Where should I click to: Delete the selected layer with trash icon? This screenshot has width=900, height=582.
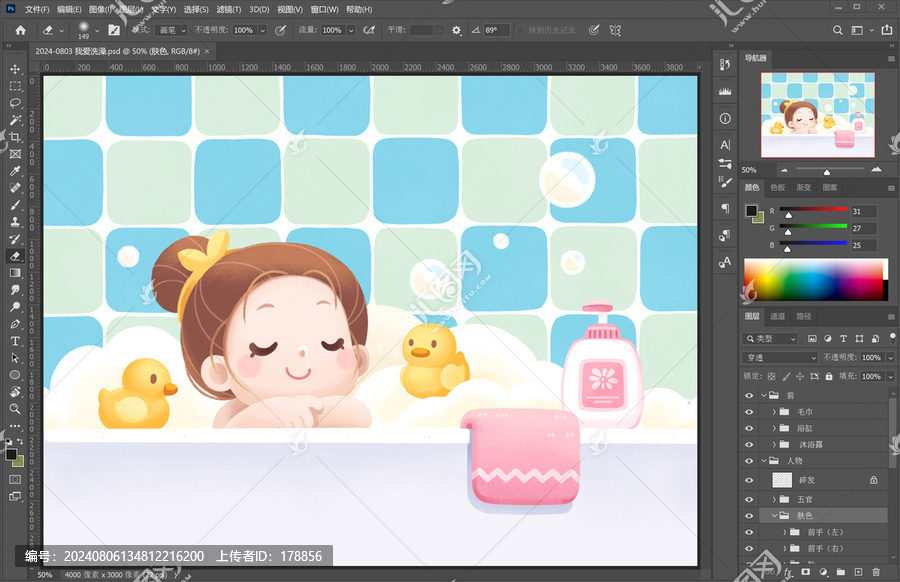[x=876, y=572]
